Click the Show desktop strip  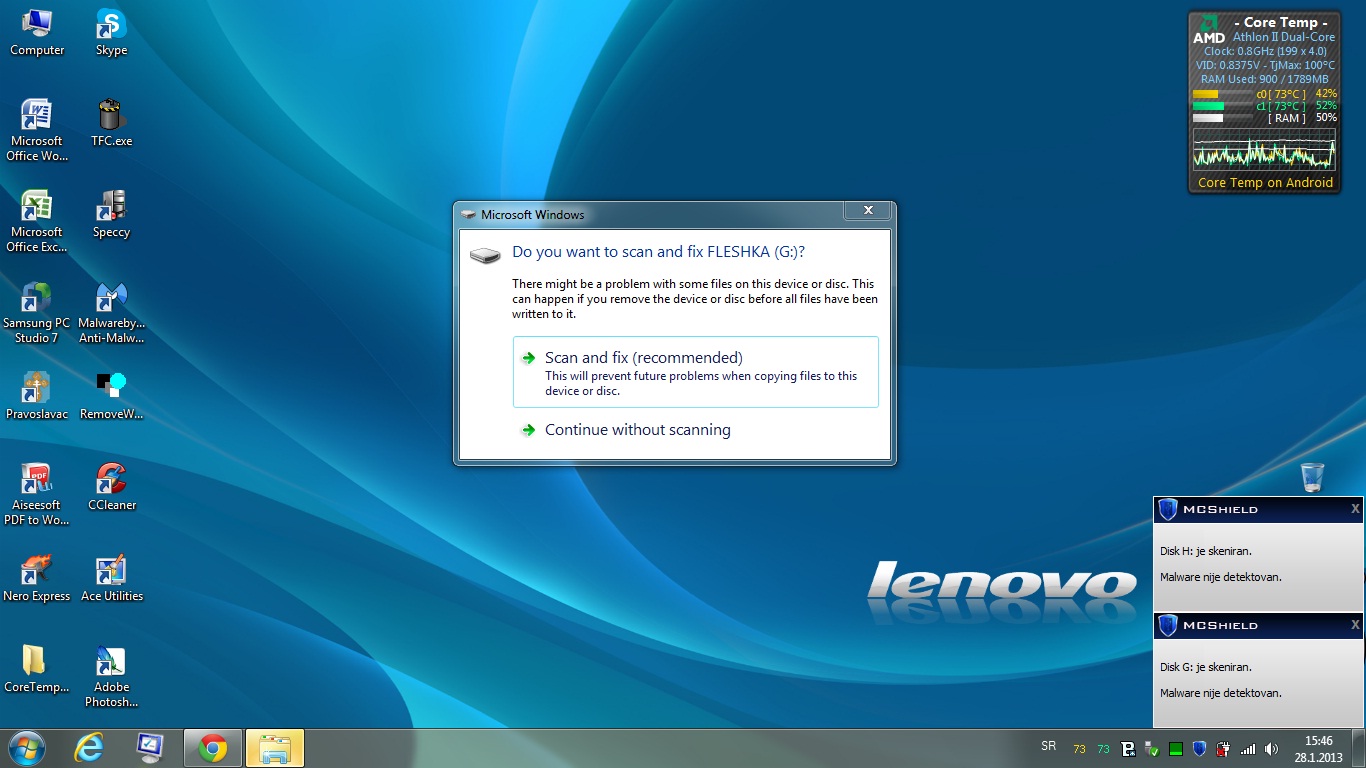click(1359, 748)
